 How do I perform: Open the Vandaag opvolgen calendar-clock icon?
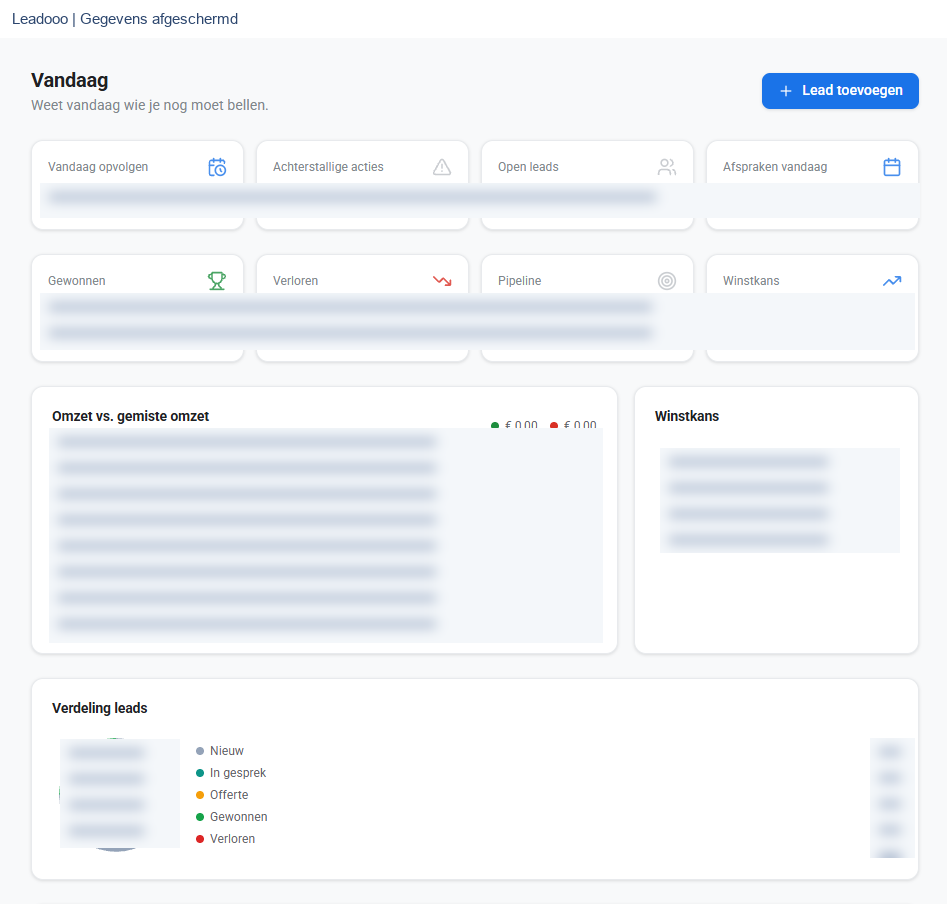(x=217, y=167)
